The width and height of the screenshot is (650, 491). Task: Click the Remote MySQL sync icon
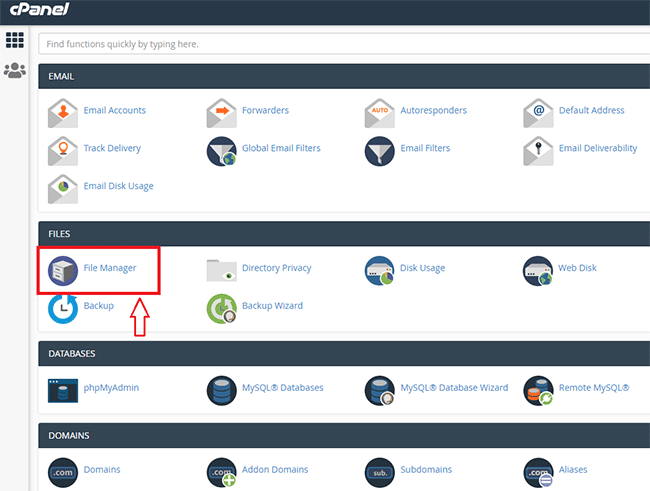pyautogui.click(x=538, y=391)
